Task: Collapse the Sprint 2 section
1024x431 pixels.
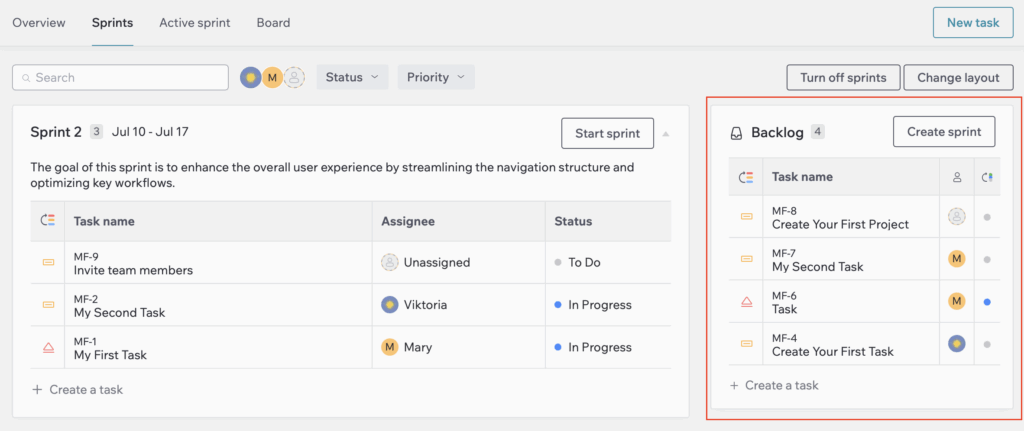Action: [665, 134]
